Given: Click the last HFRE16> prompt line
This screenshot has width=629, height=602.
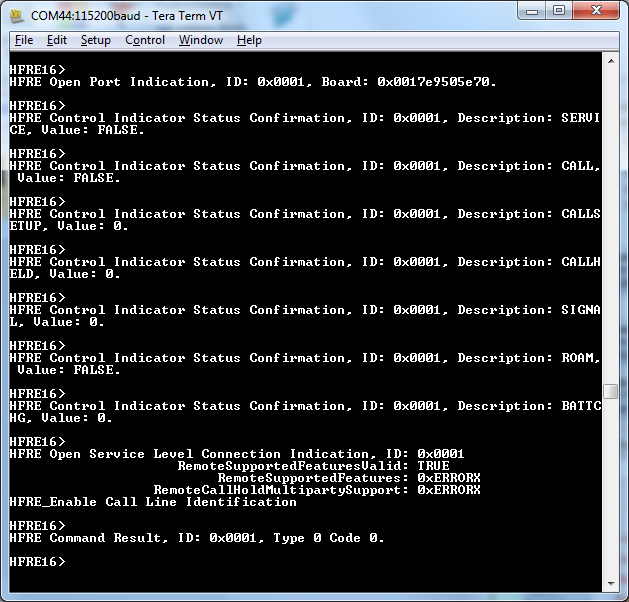Looking at the screenshot, I should coord(37,562).
